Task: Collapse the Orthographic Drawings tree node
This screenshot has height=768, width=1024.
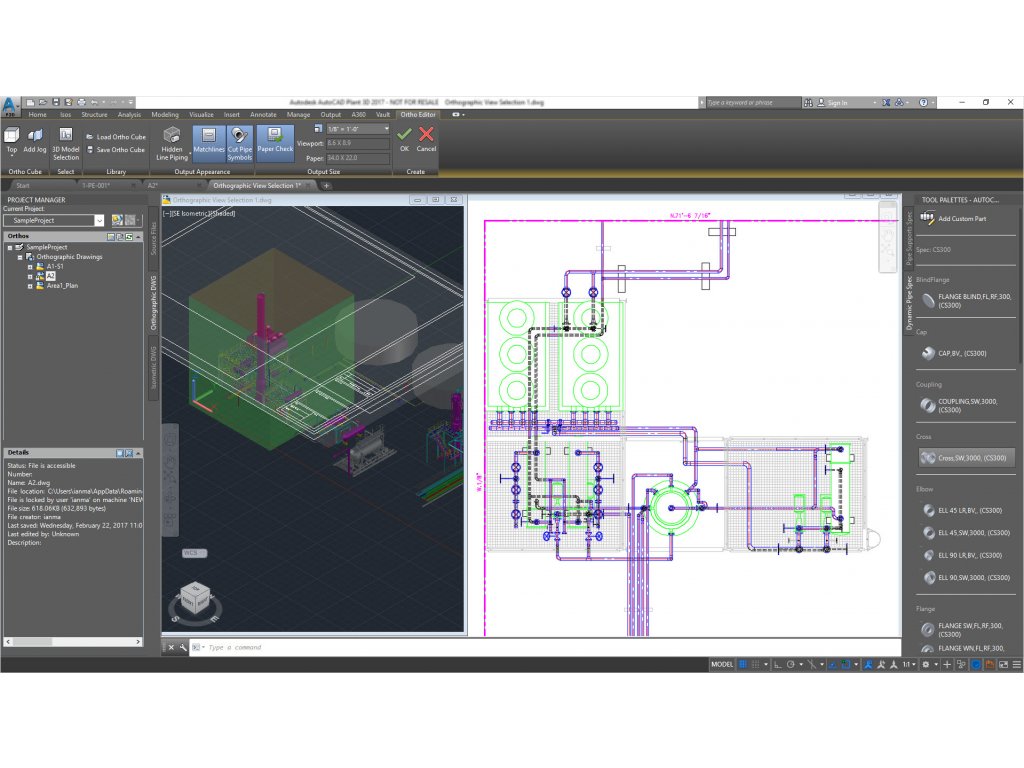Action: tap(20, 257)
